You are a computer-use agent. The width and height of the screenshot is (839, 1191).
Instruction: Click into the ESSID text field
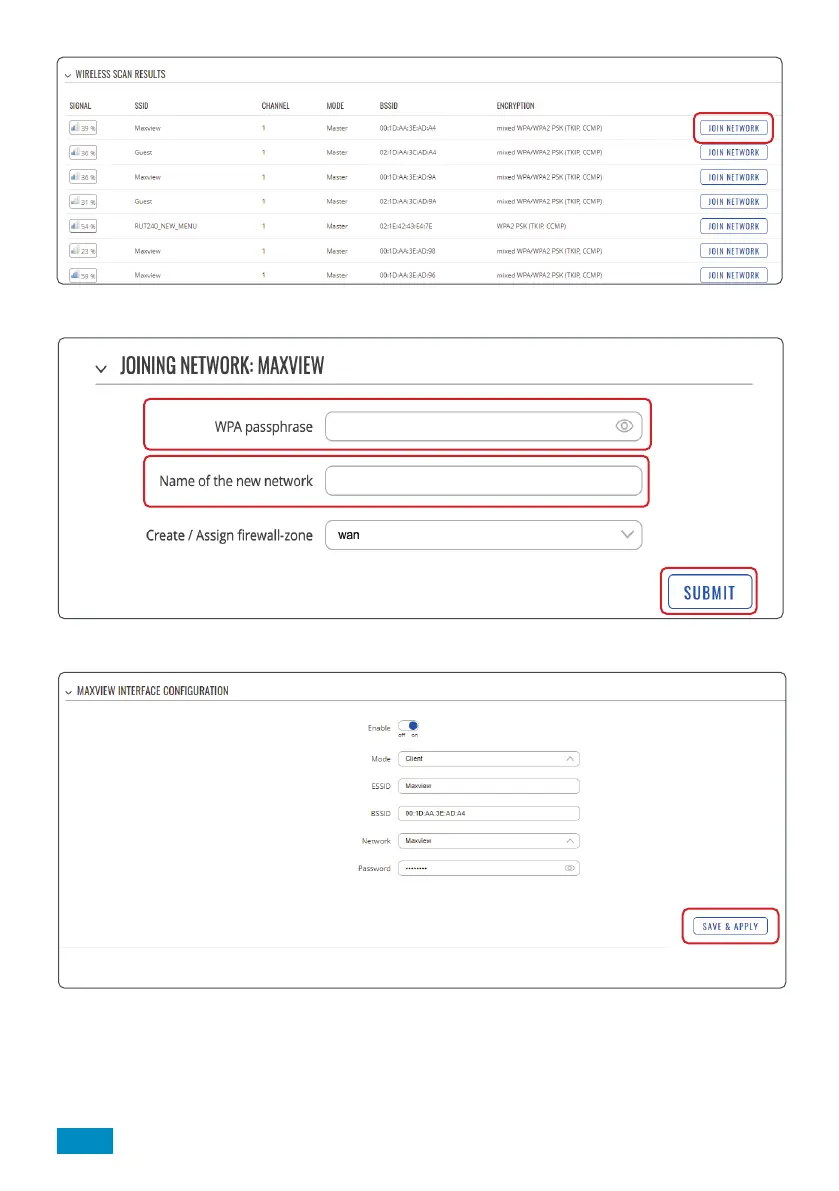pos(488,786)
